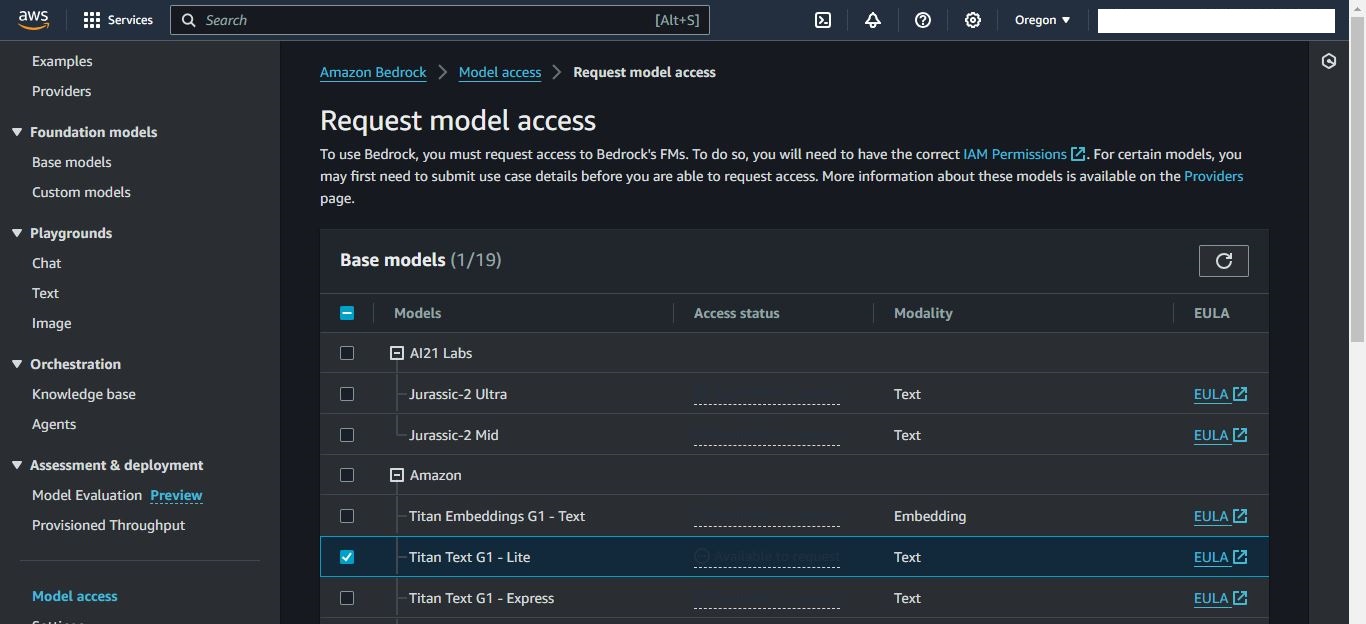Collapse the Assessment & deployment sidebar section

pyautogui.click(x=17, y=465)
